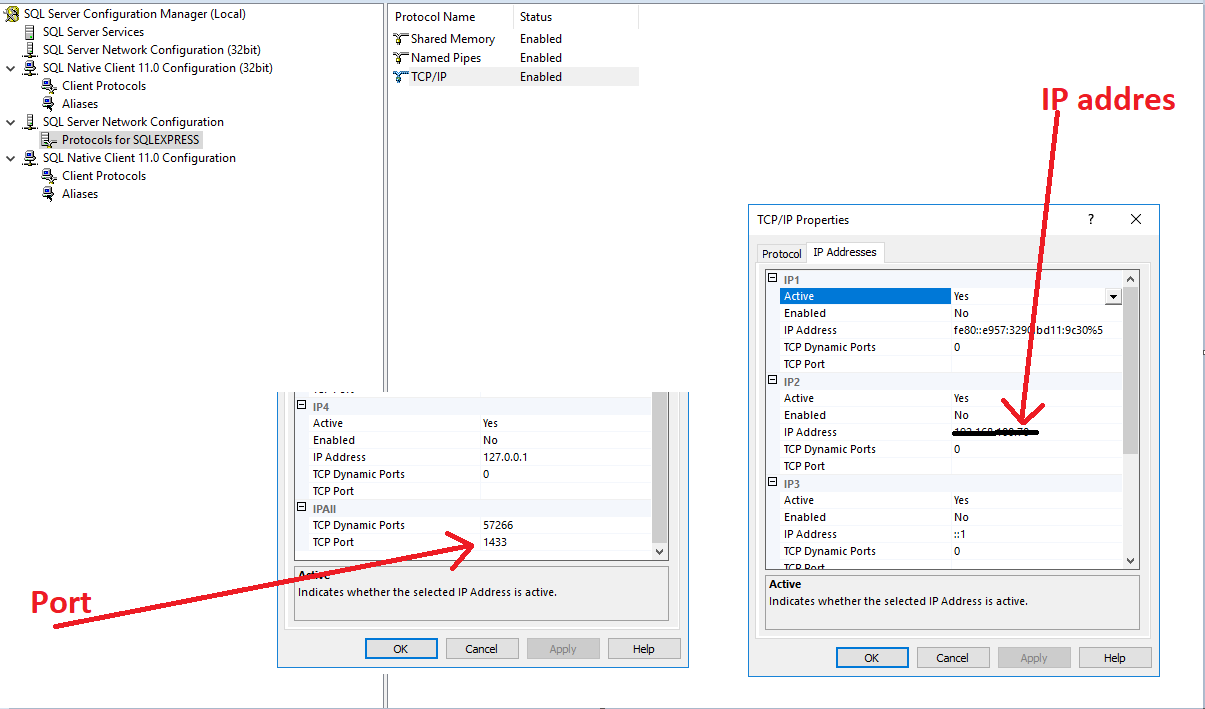Collapse the IP4 property group
This screenshot has height=709, width=1205.
click(x=301, y=407)
